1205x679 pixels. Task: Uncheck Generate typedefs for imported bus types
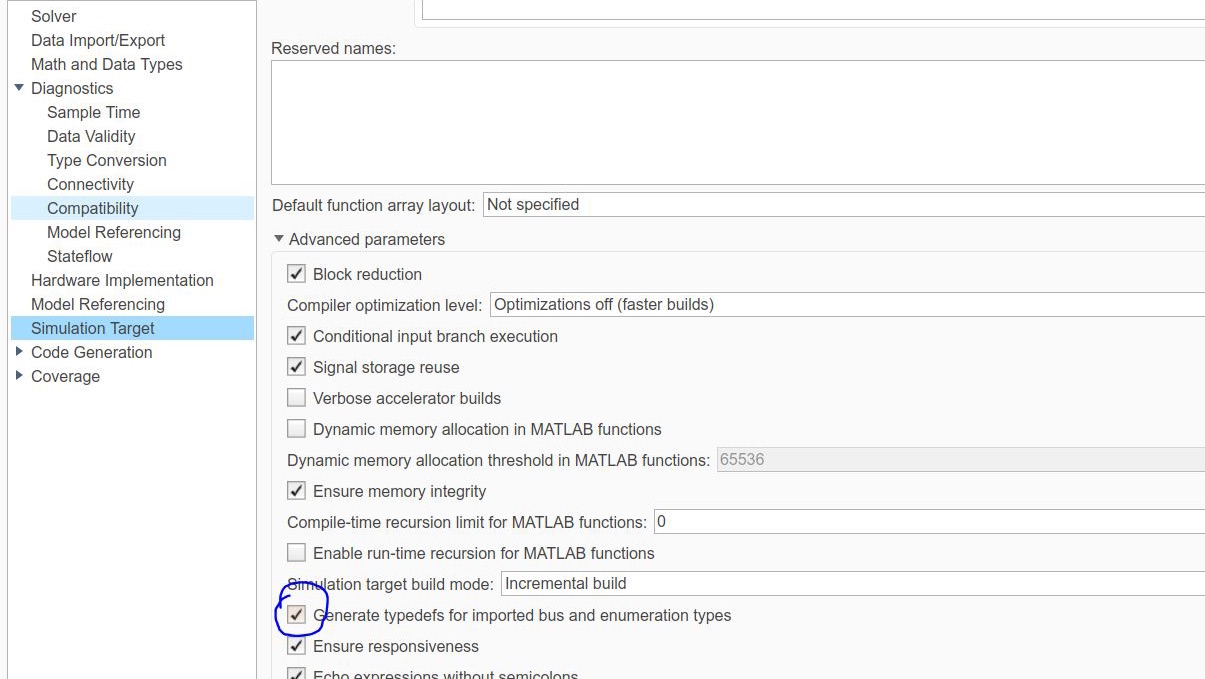tap(296, 615)
